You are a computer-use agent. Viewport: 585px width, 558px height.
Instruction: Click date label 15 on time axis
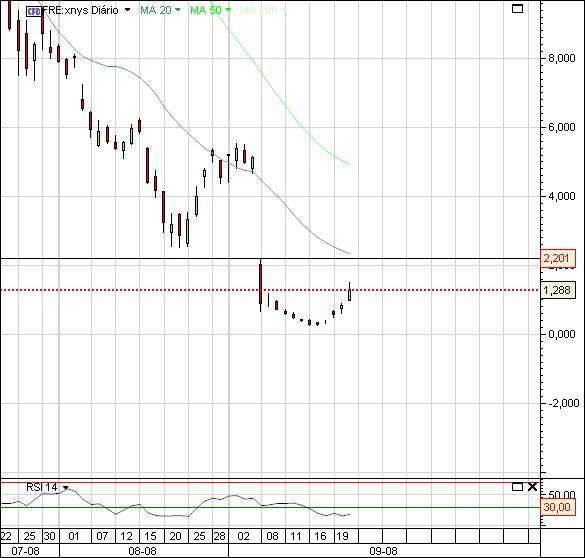coord(150,536)
